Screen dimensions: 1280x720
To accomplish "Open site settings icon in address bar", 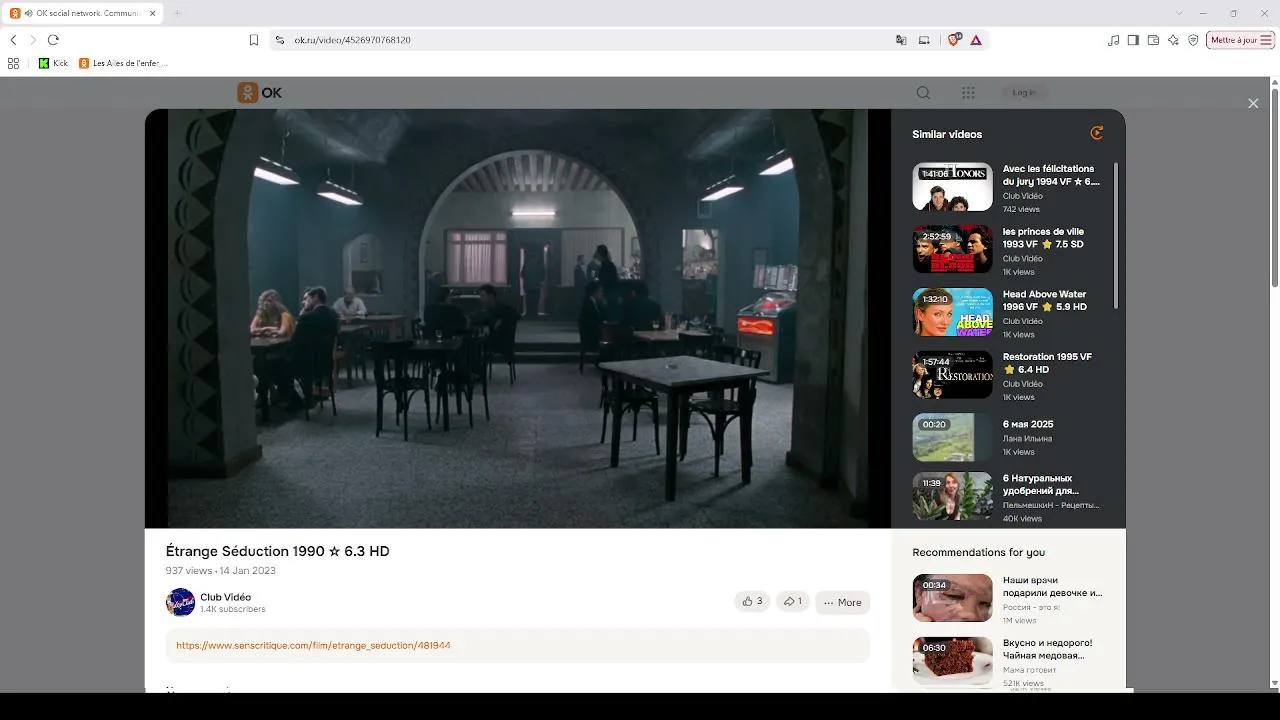I will [280, 40].
